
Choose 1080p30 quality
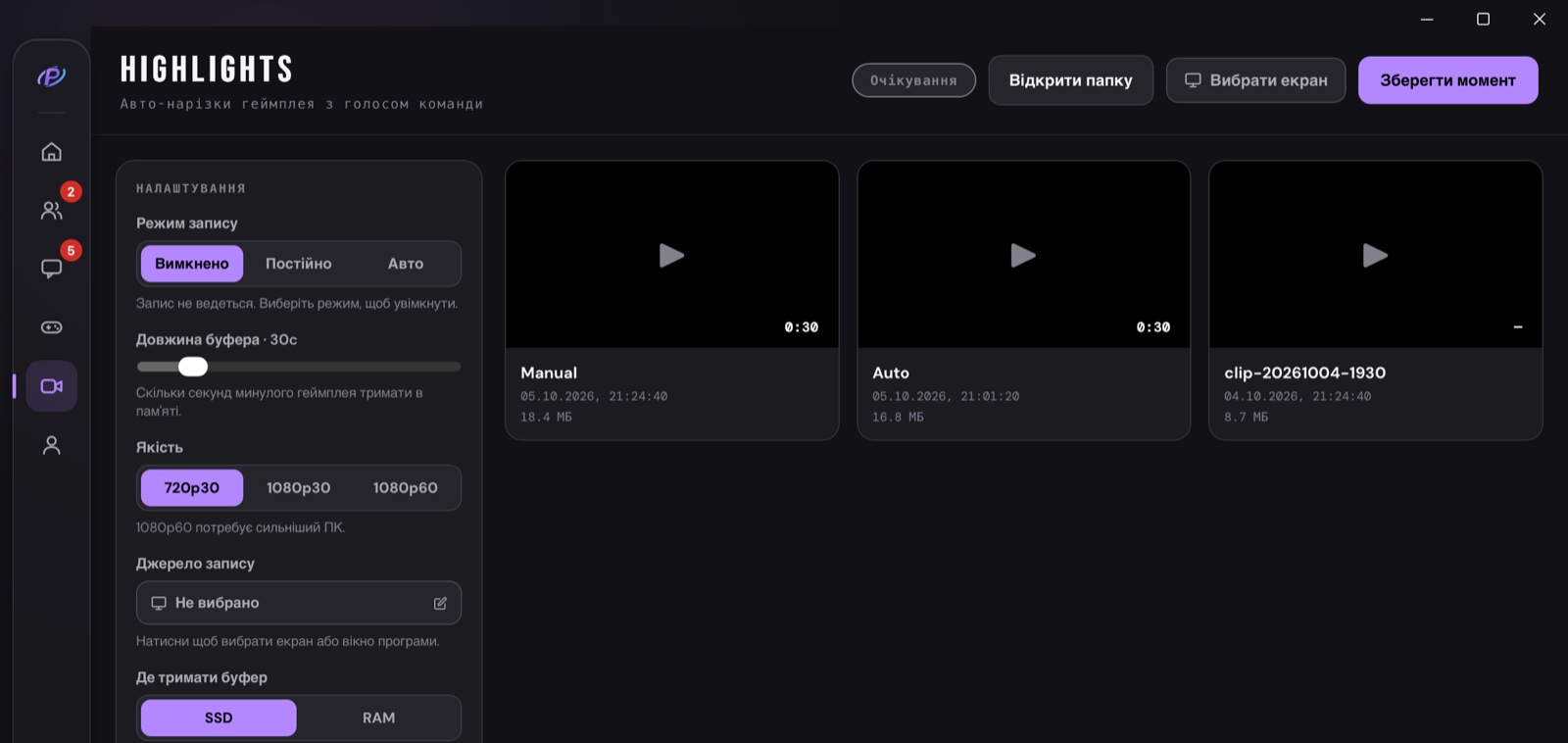point(299,488)
